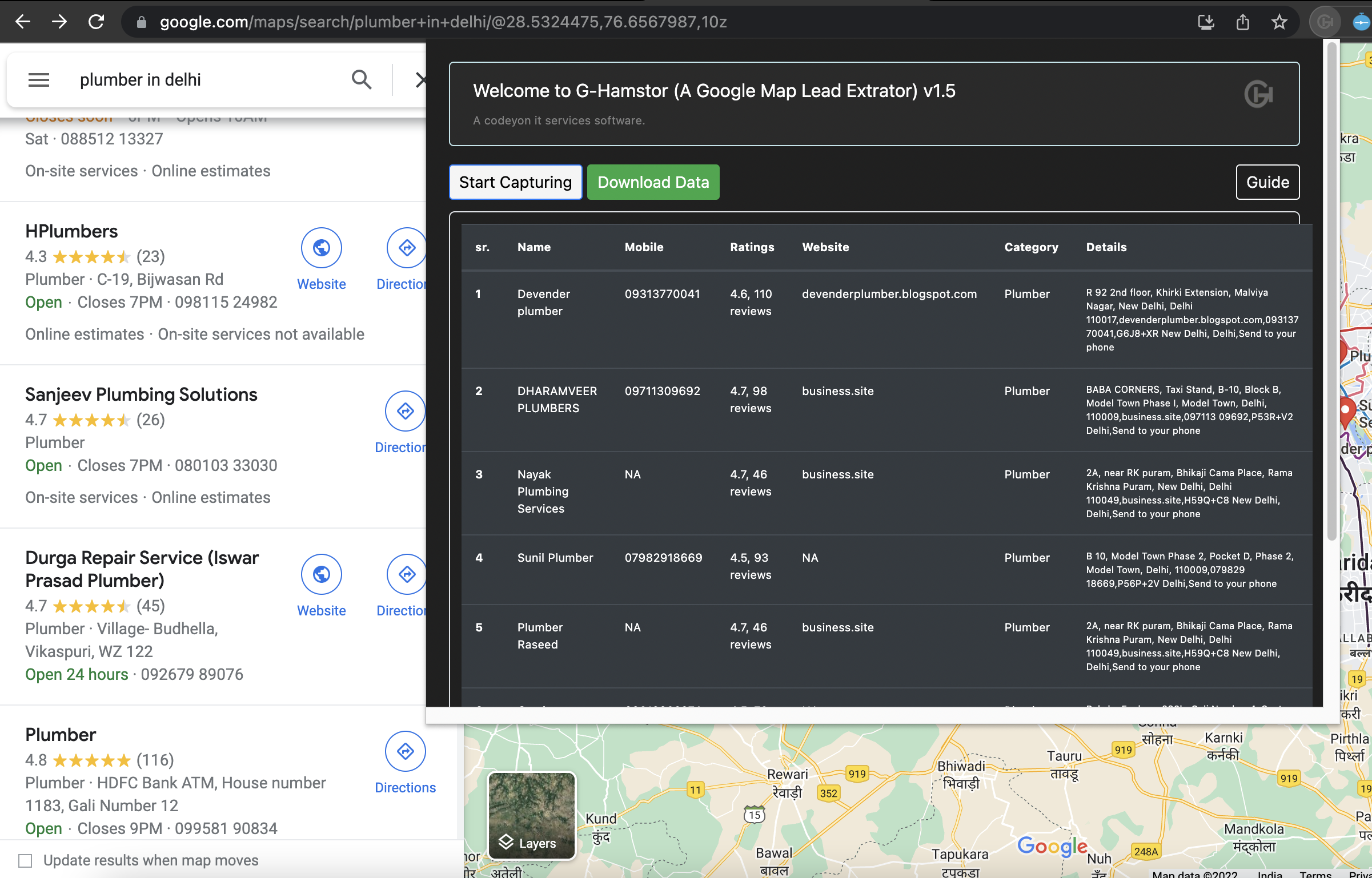
Task: Click Directions label for Plumber 4.8 listing
Action: coord(405,788)
